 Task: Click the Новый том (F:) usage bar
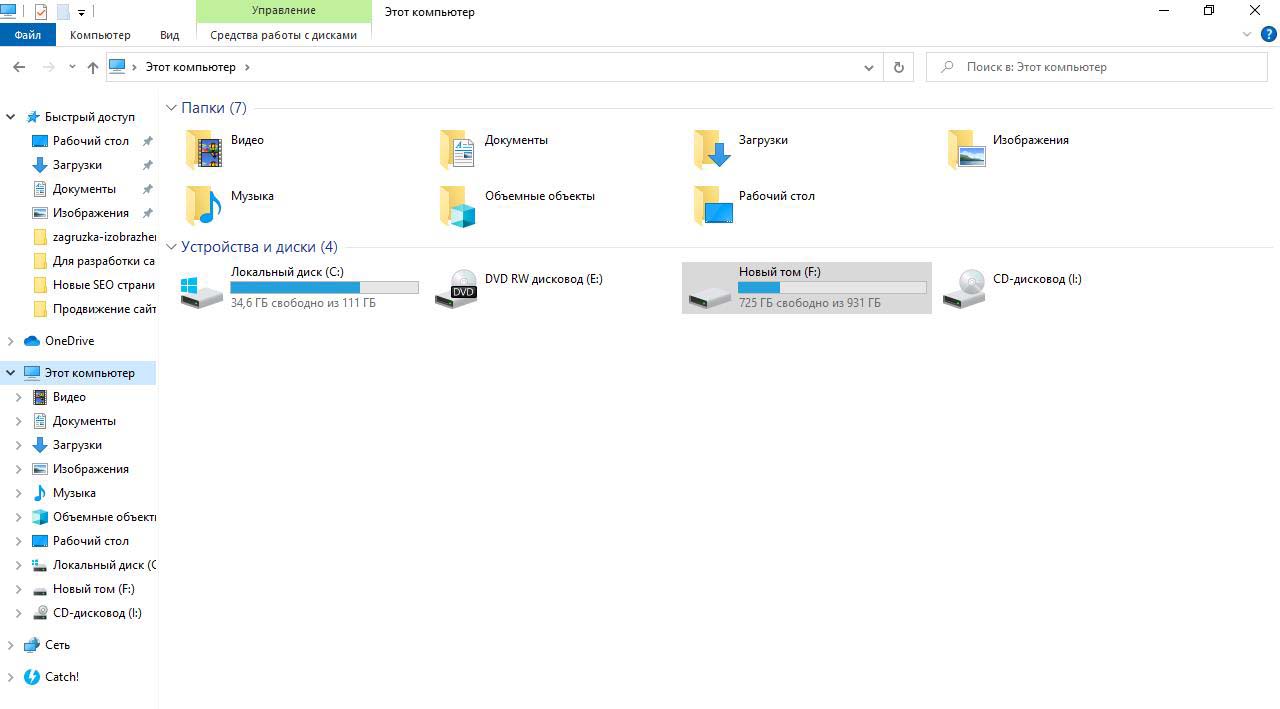pyautogui.click(x=832, y=288)
